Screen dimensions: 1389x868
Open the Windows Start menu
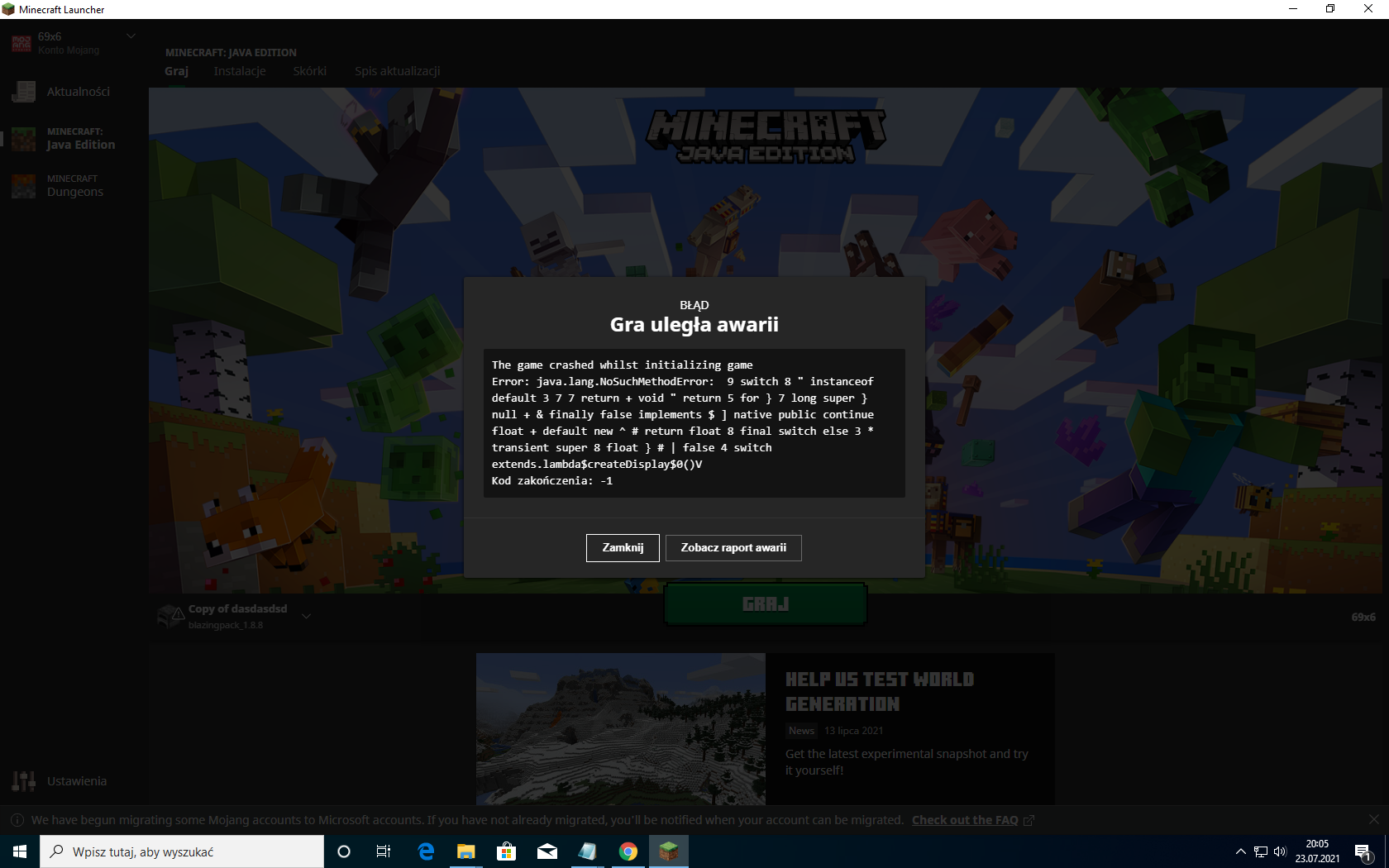pyautogui.click(x=20, y=851)
